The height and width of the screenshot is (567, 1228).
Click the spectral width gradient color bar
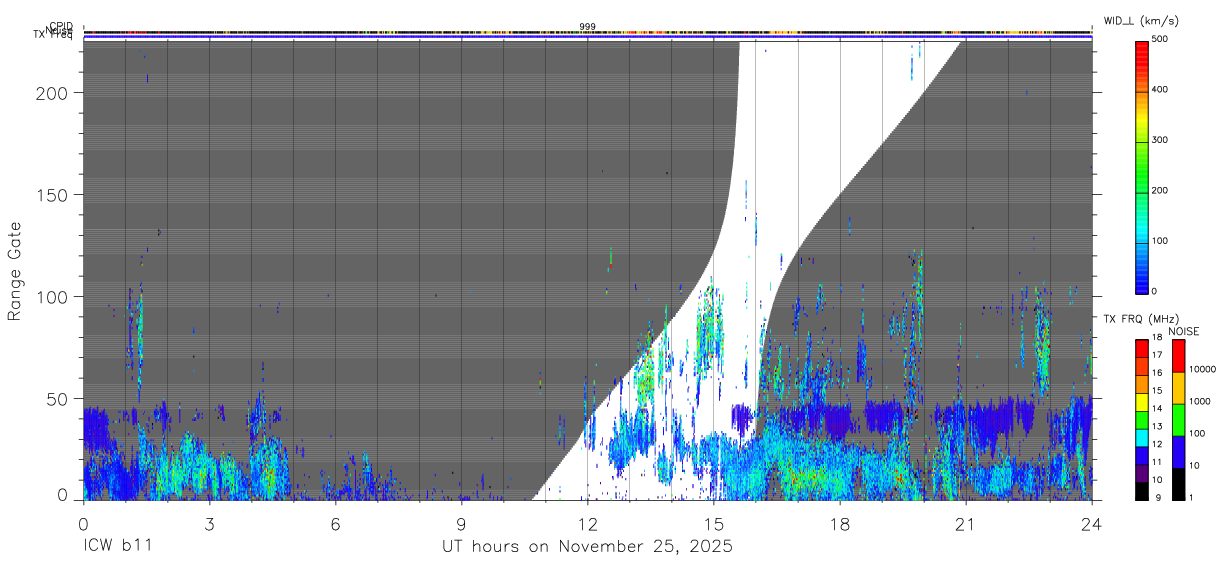(1142, 166)
